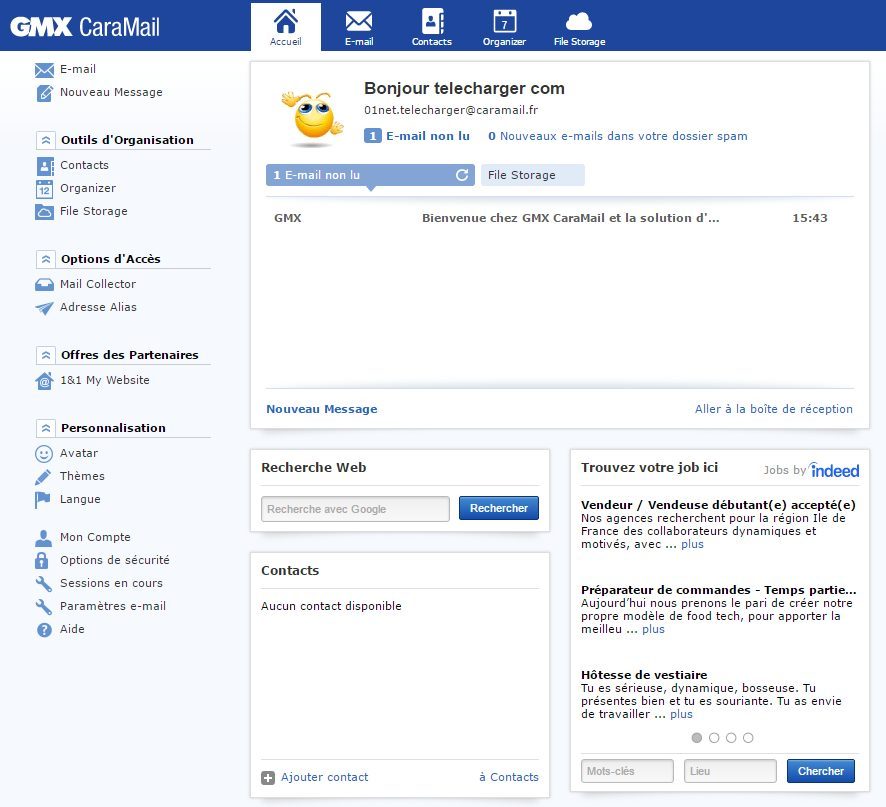Open the Avatar smiley icon
Image resolution: width=886 pixels, height=807 pixels.
pos(44,454)
